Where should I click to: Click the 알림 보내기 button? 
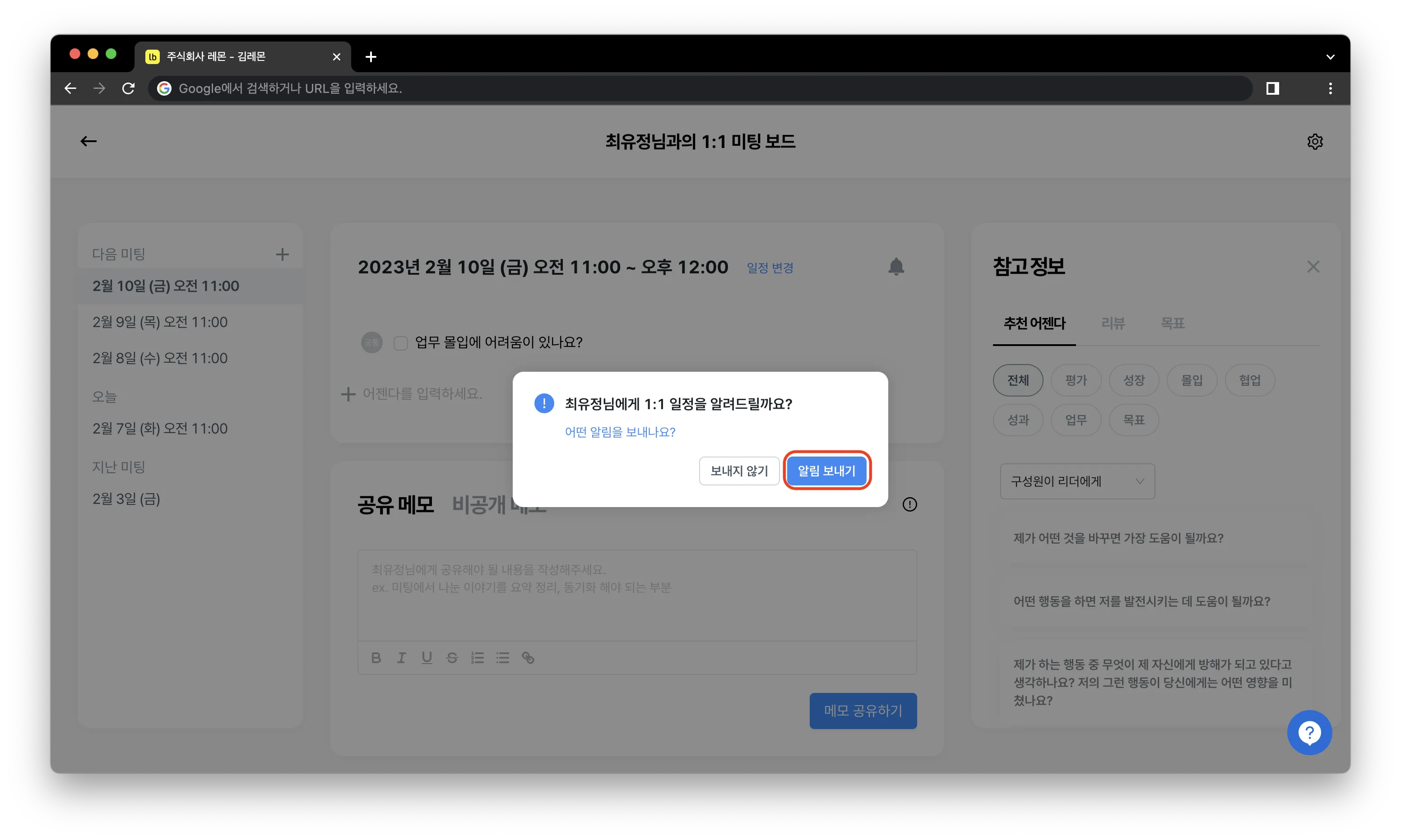[826, 471]
